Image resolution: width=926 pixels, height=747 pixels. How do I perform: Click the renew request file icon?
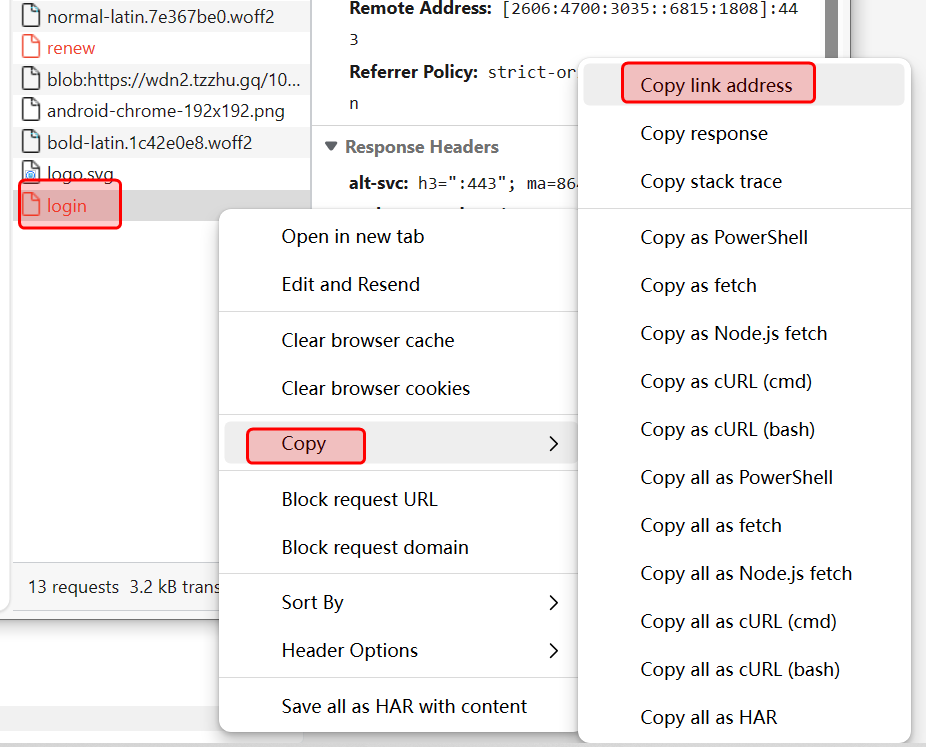point(30,48)
